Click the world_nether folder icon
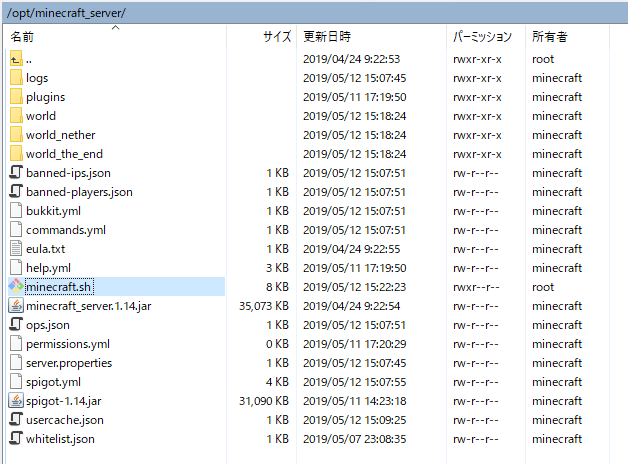This screenshot has width=628, height=464. (15, 135)
